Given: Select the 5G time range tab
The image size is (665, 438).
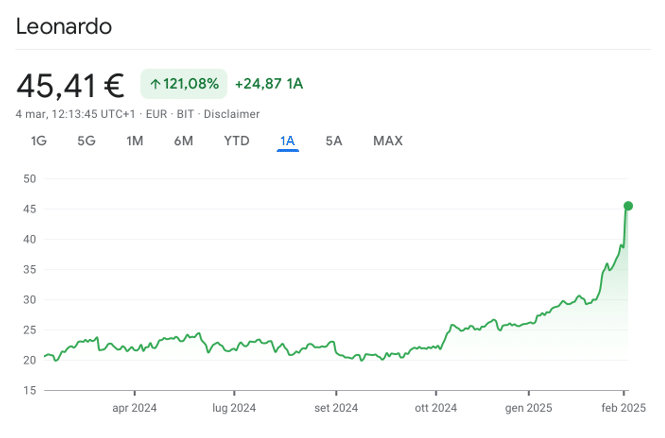Looking at the screenshot, I should click(87, 141).
